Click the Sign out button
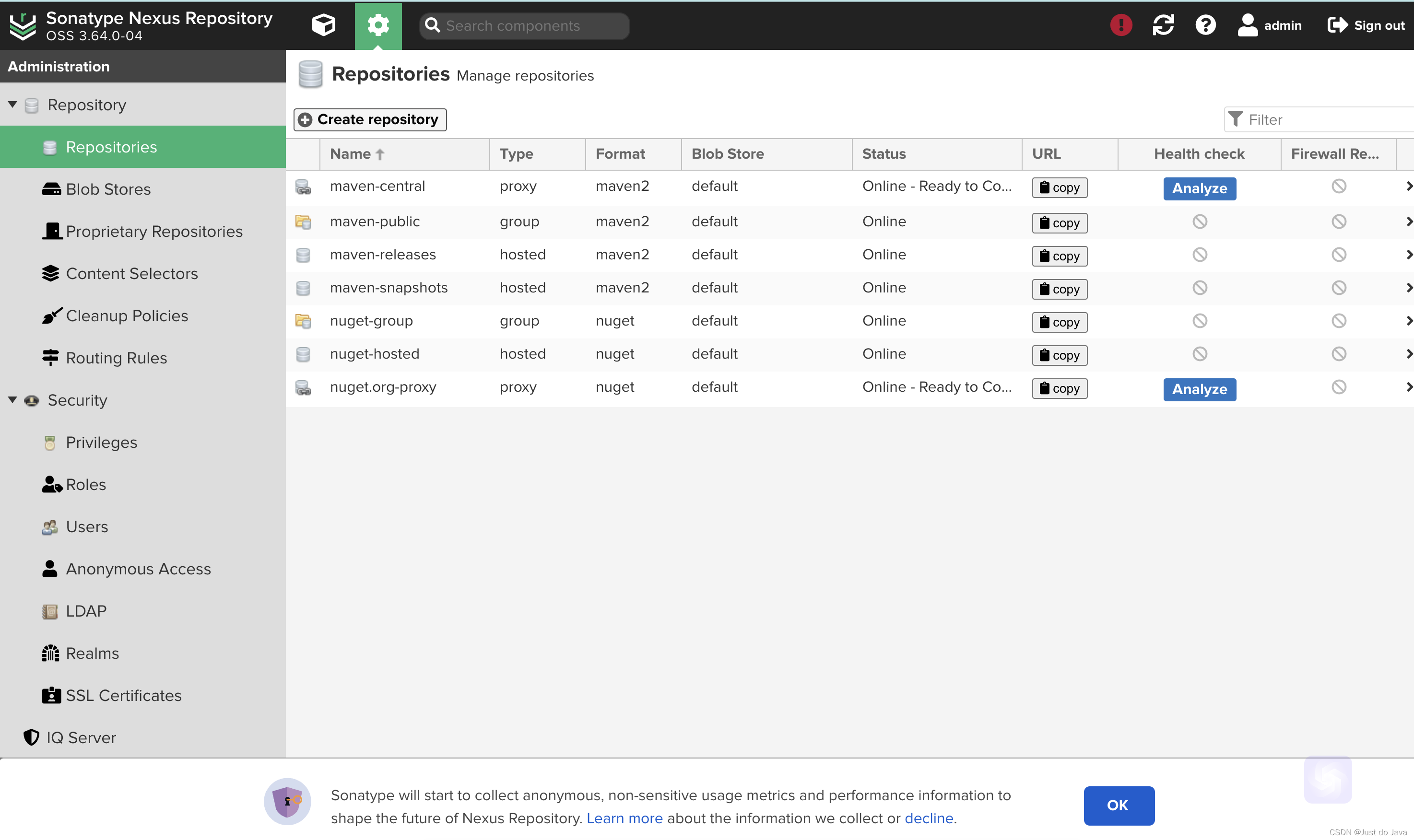1414x840 pixels. point(1365,25)
